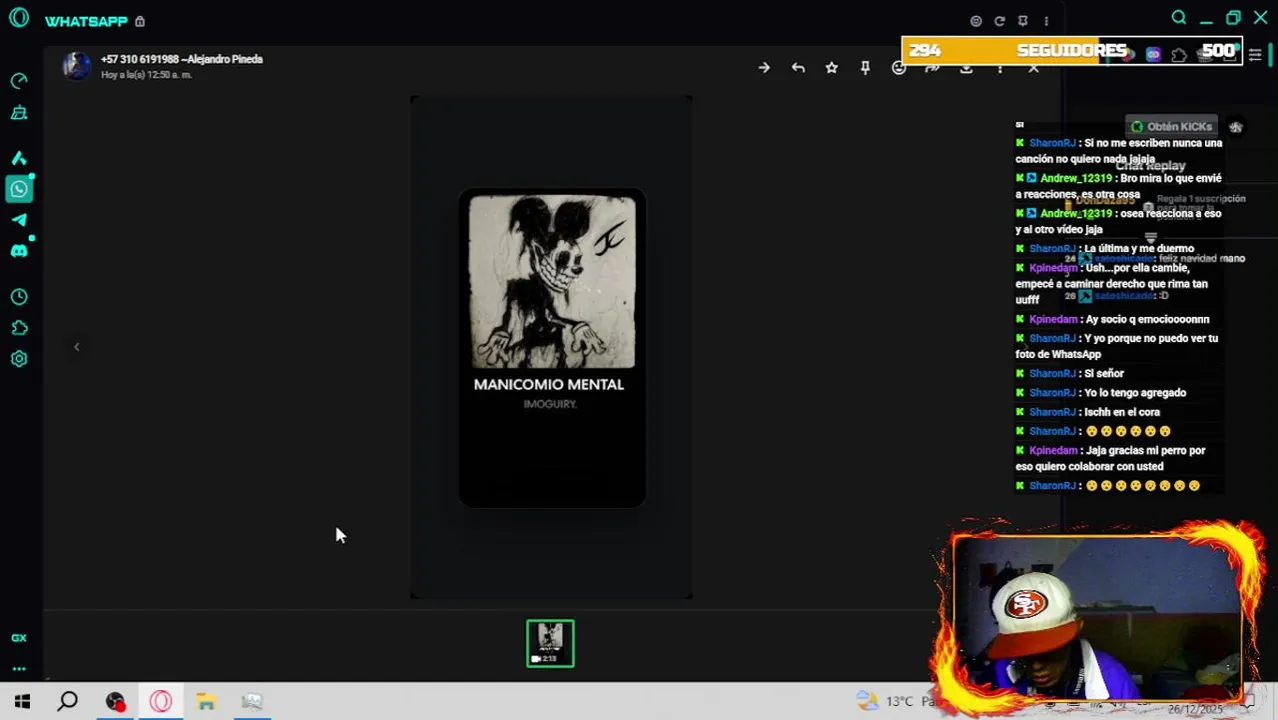The image size is (1278, 720).
Task: Click the Seguidores follower goal bar
Action: pos(1072,51)
